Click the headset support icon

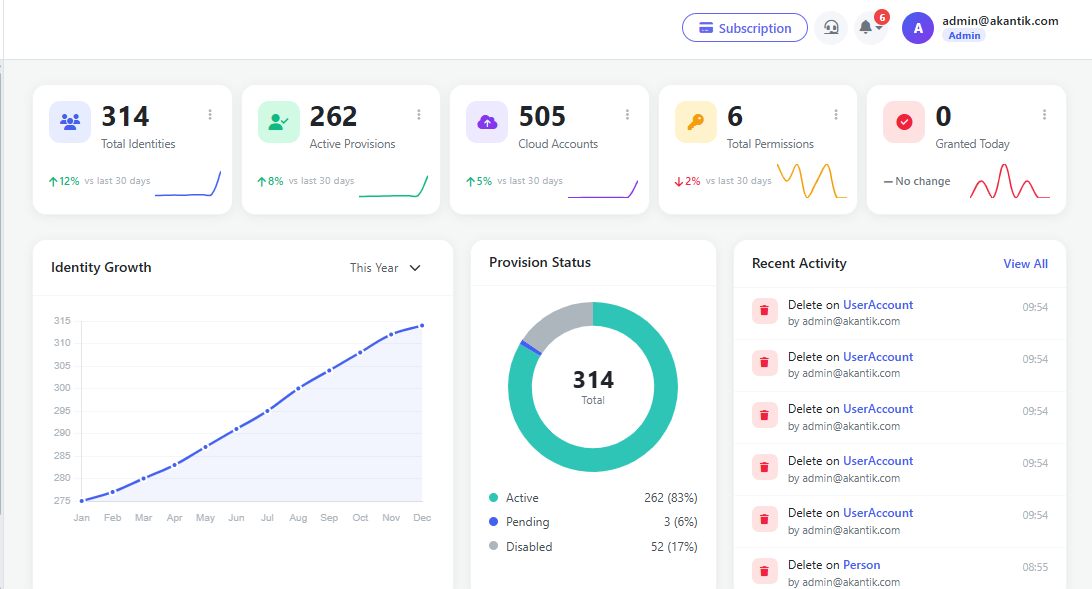[x=831, y=28]
